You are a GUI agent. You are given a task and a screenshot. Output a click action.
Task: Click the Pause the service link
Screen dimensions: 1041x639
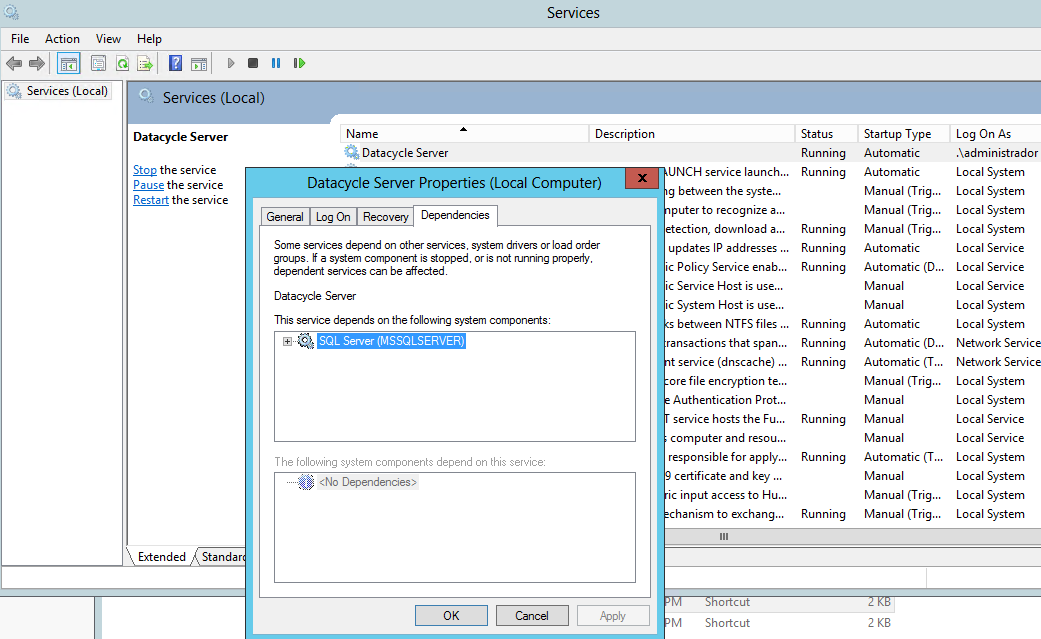148,185
